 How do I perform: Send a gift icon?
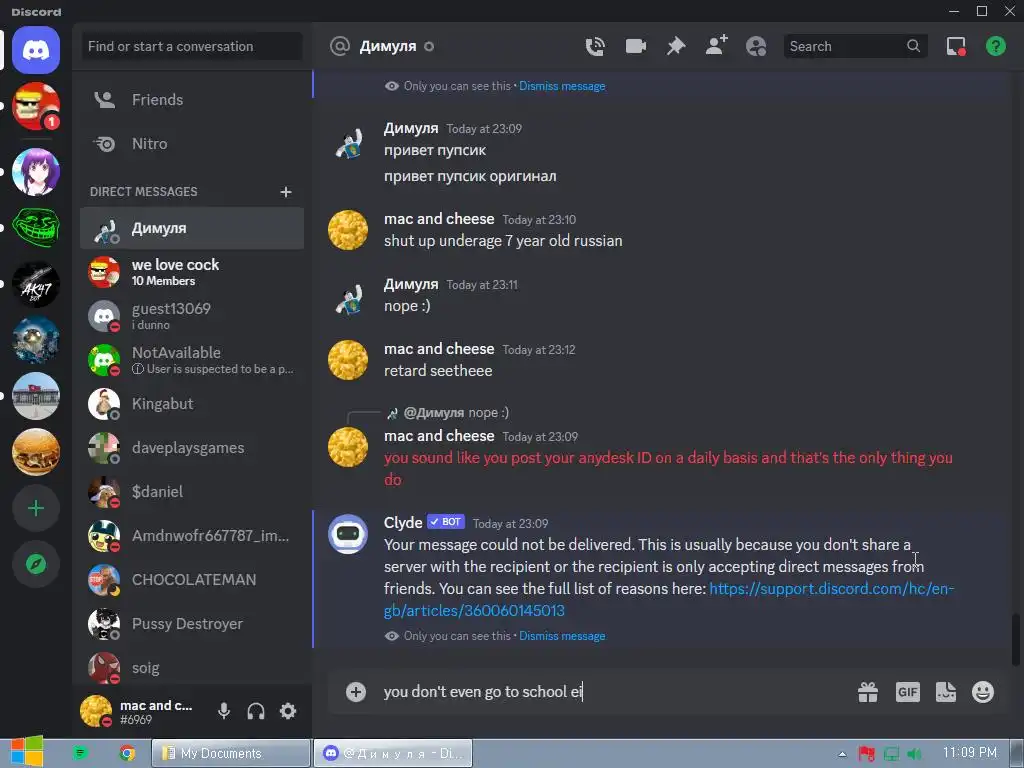pos(868,692)
